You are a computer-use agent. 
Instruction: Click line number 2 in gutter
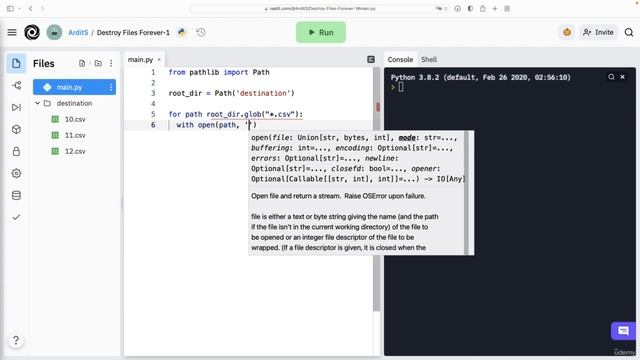(153, 83)
